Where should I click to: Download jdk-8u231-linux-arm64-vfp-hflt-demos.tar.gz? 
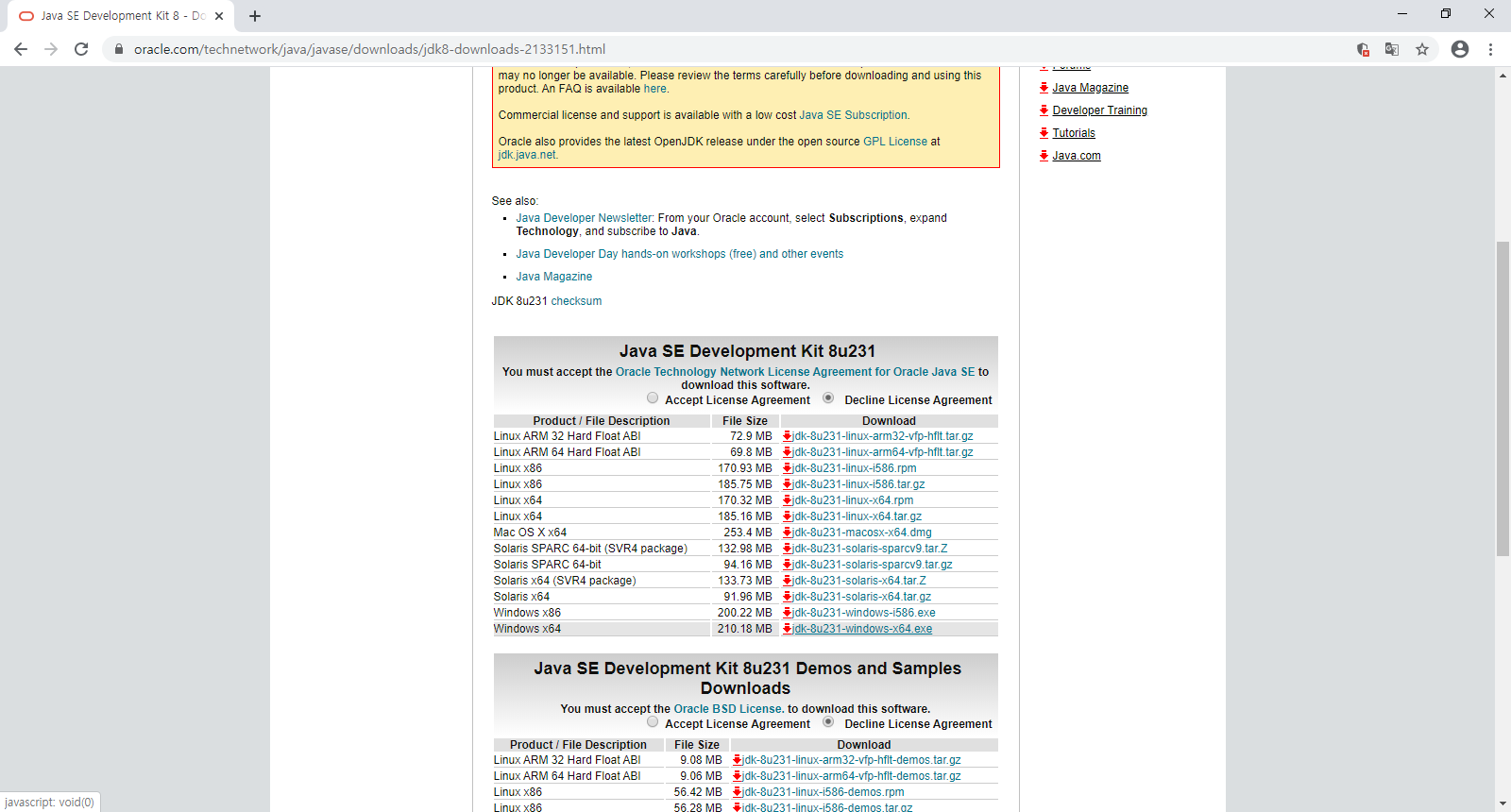pyautogui.click(x=852, y=776)
